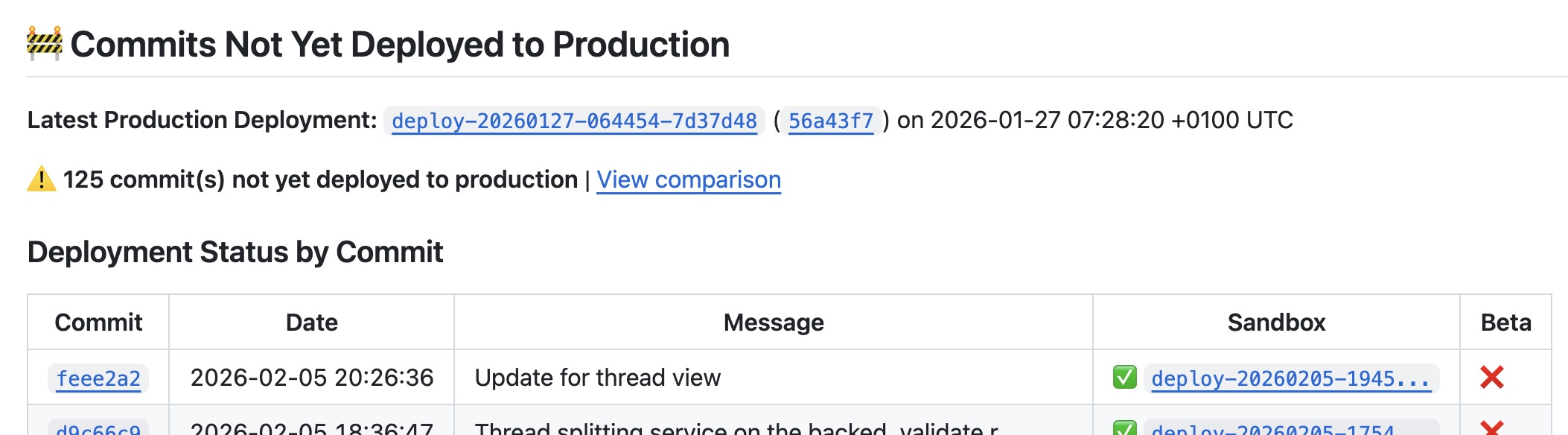Click the "125 commit(s) not yet deployed" text

click(x=320, y=180)
